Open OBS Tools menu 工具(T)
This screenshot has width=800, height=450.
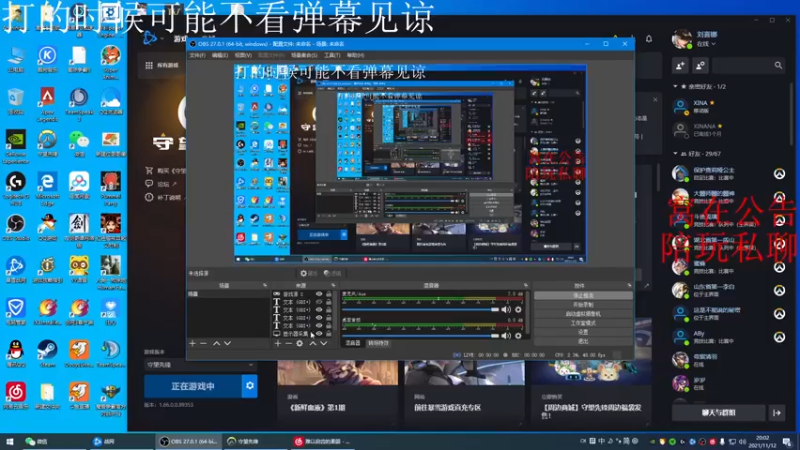pyautogui.click(x=332, y=55)
